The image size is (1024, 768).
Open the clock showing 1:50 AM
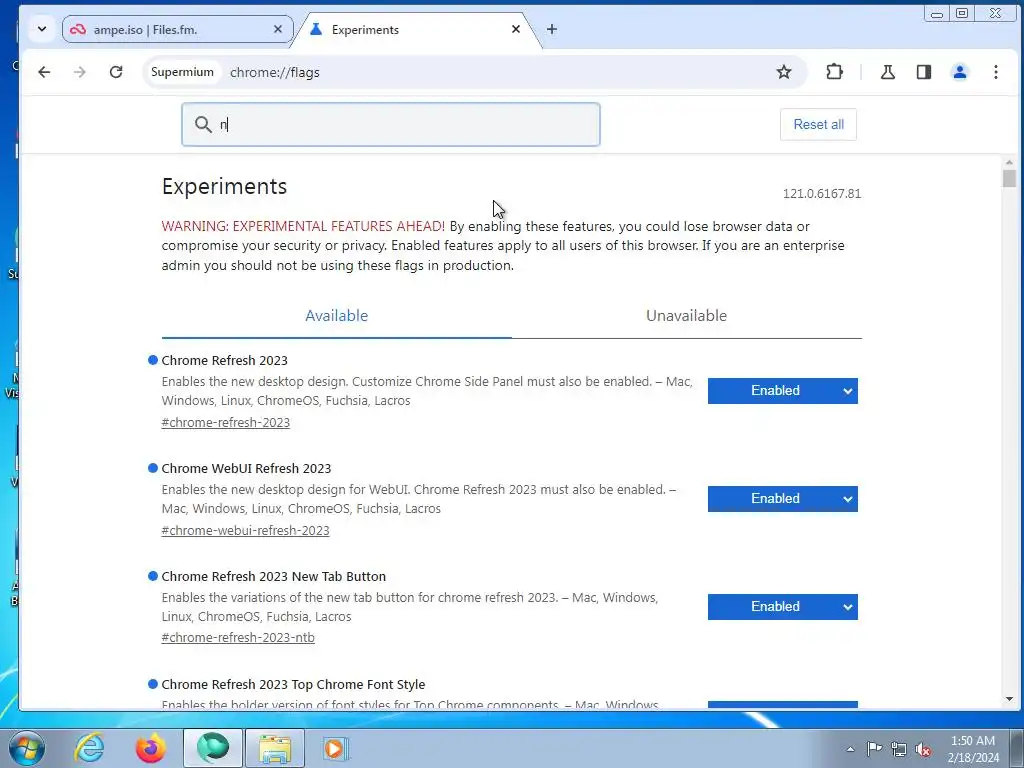[x=973, y=749]
